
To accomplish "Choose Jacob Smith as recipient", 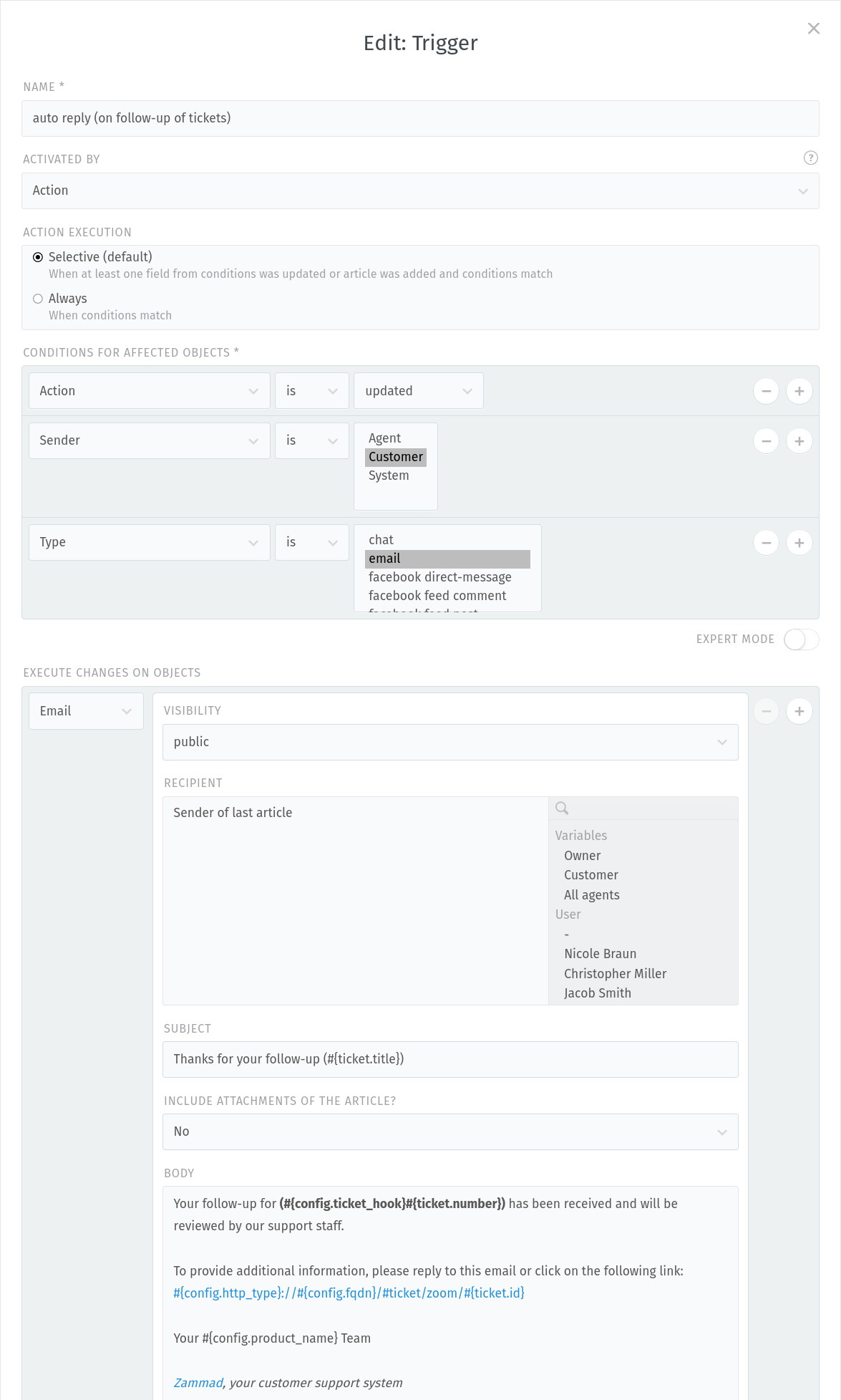I will (x=643, y=993).
